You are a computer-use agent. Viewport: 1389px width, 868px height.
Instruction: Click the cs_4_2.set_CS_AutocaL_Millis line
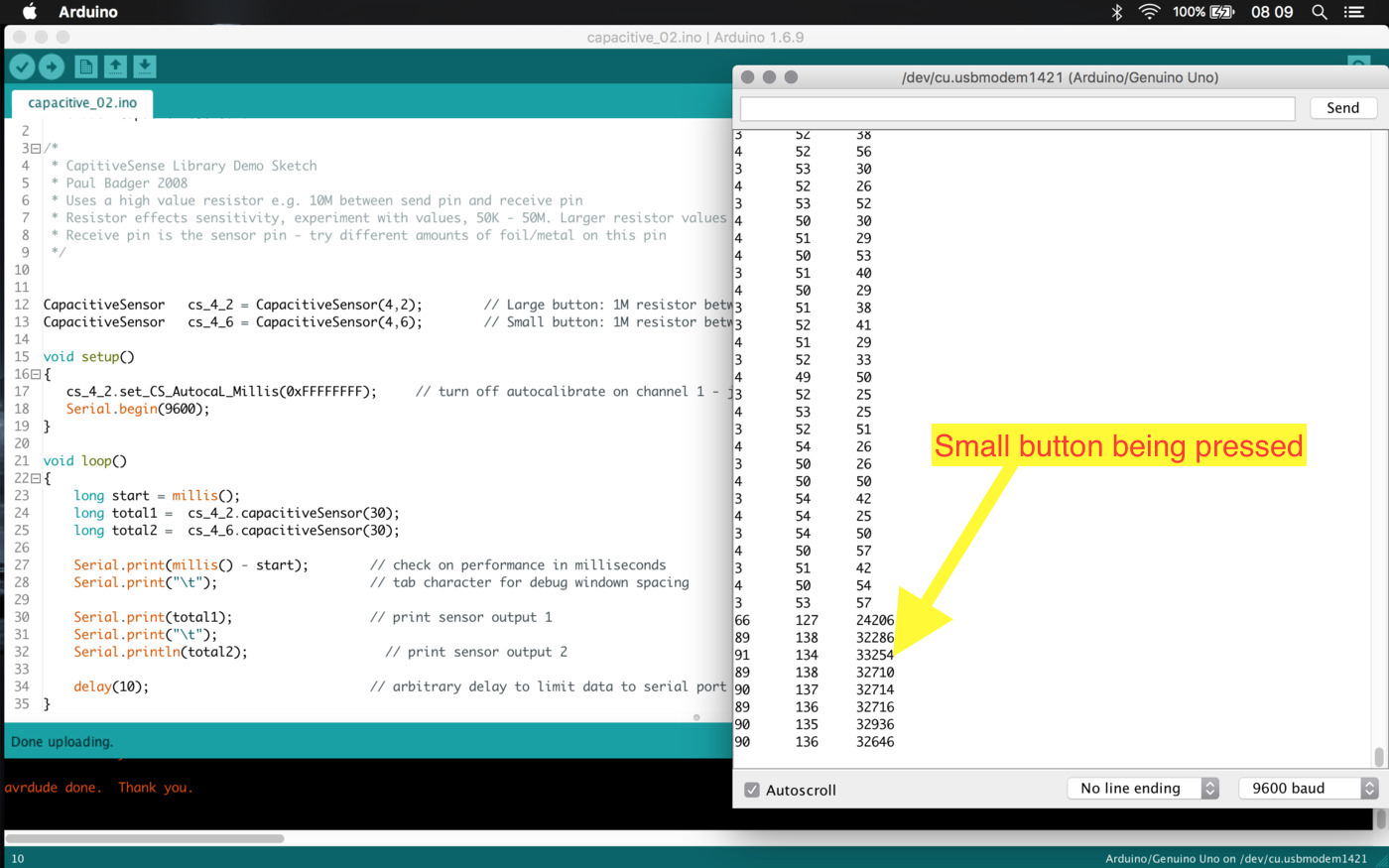coord(221,392)
